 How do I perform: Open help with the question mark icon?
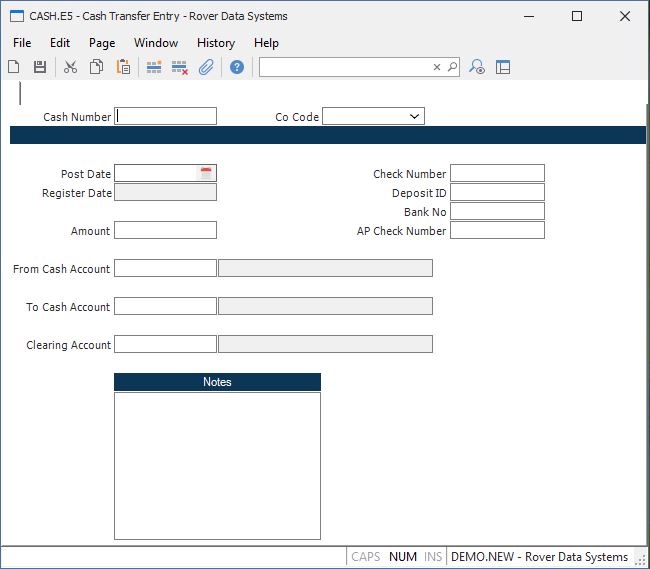coord(237,67)
